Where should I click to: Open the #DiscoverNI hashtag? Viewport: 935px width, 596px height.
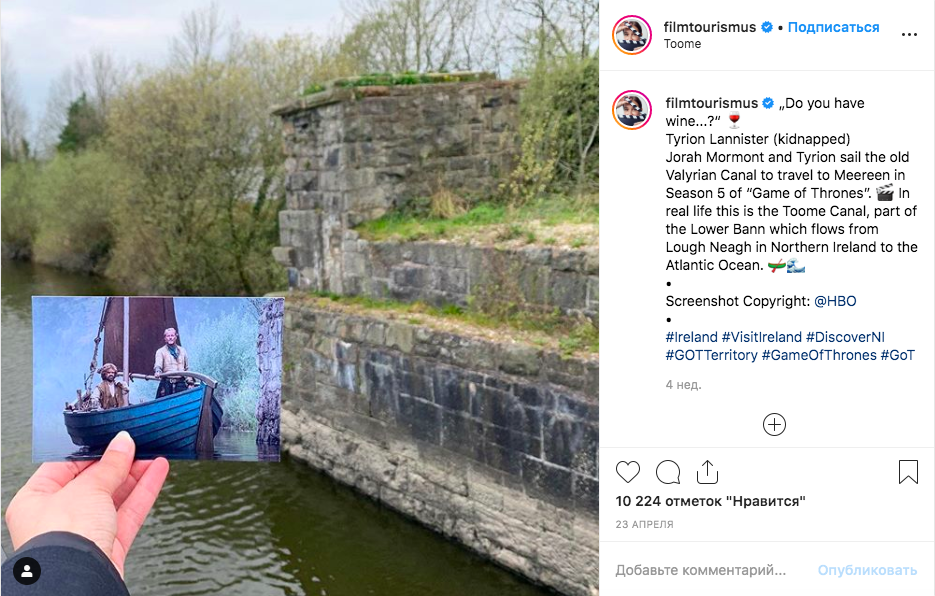(x=845, y=337)
